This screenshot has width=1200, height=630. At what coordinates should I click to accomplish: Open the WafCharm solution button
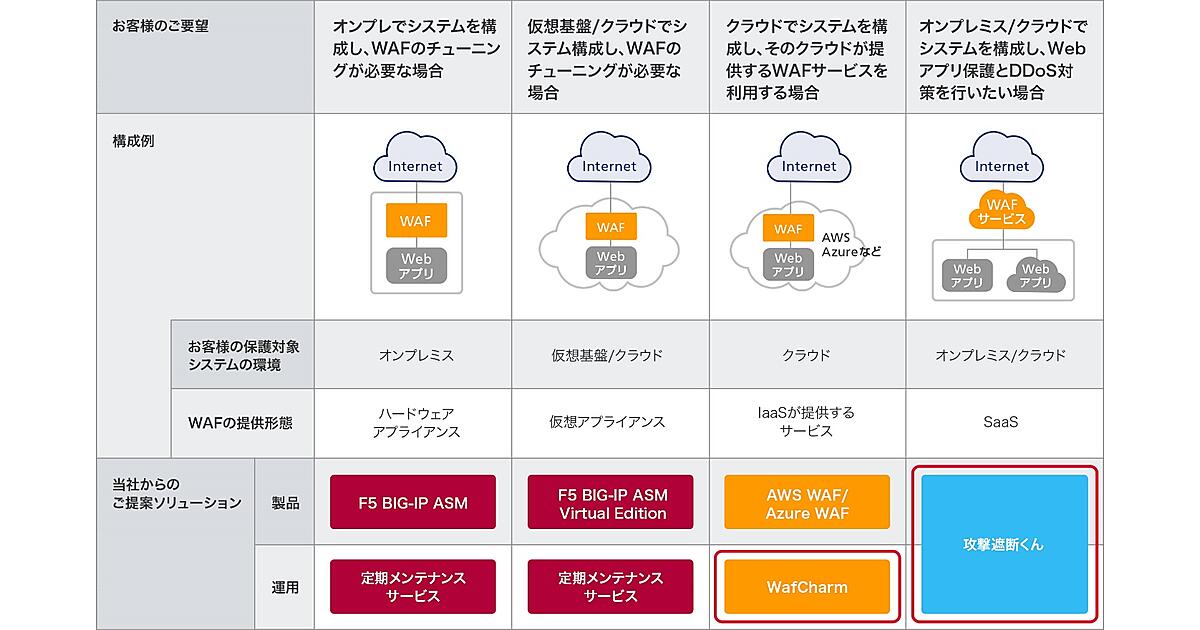click(807, 587)
